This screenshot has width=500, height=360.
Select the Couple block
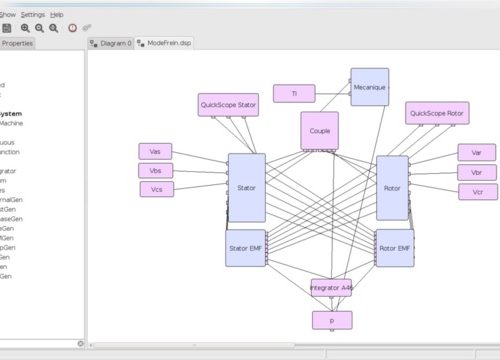(x=320, y=131)
